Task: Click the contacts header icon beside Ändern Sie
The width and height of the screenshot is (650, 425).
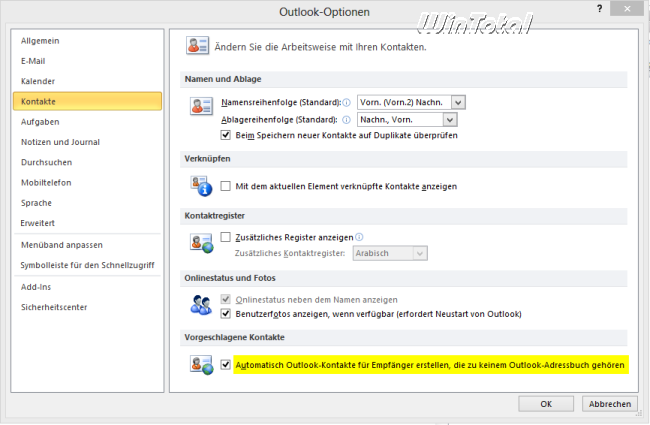Action: pyautogui.click(x=197, y=46)
